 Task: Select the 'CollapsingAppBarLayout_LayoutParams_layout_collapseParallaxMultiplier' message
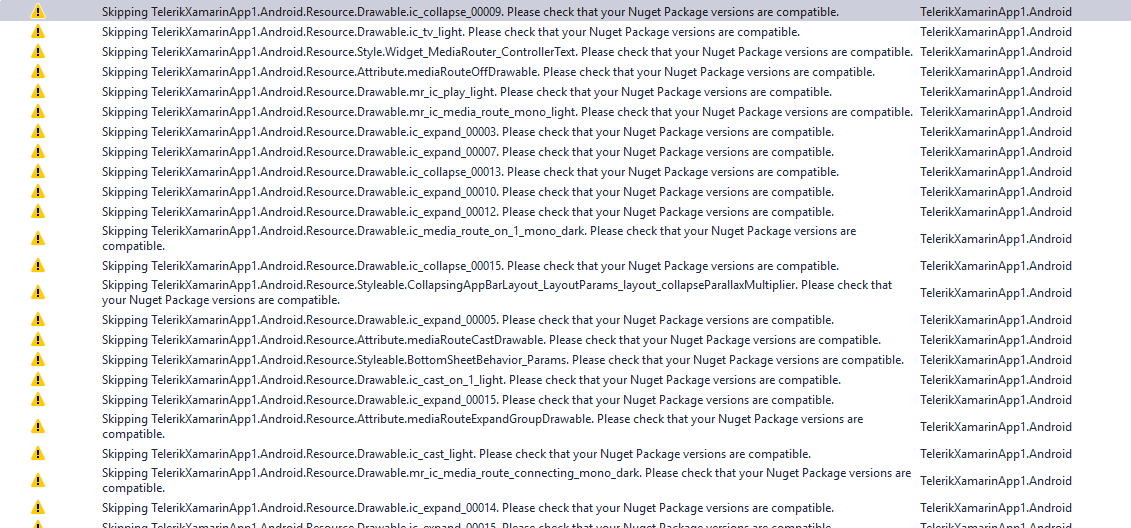tap(497, 293)
